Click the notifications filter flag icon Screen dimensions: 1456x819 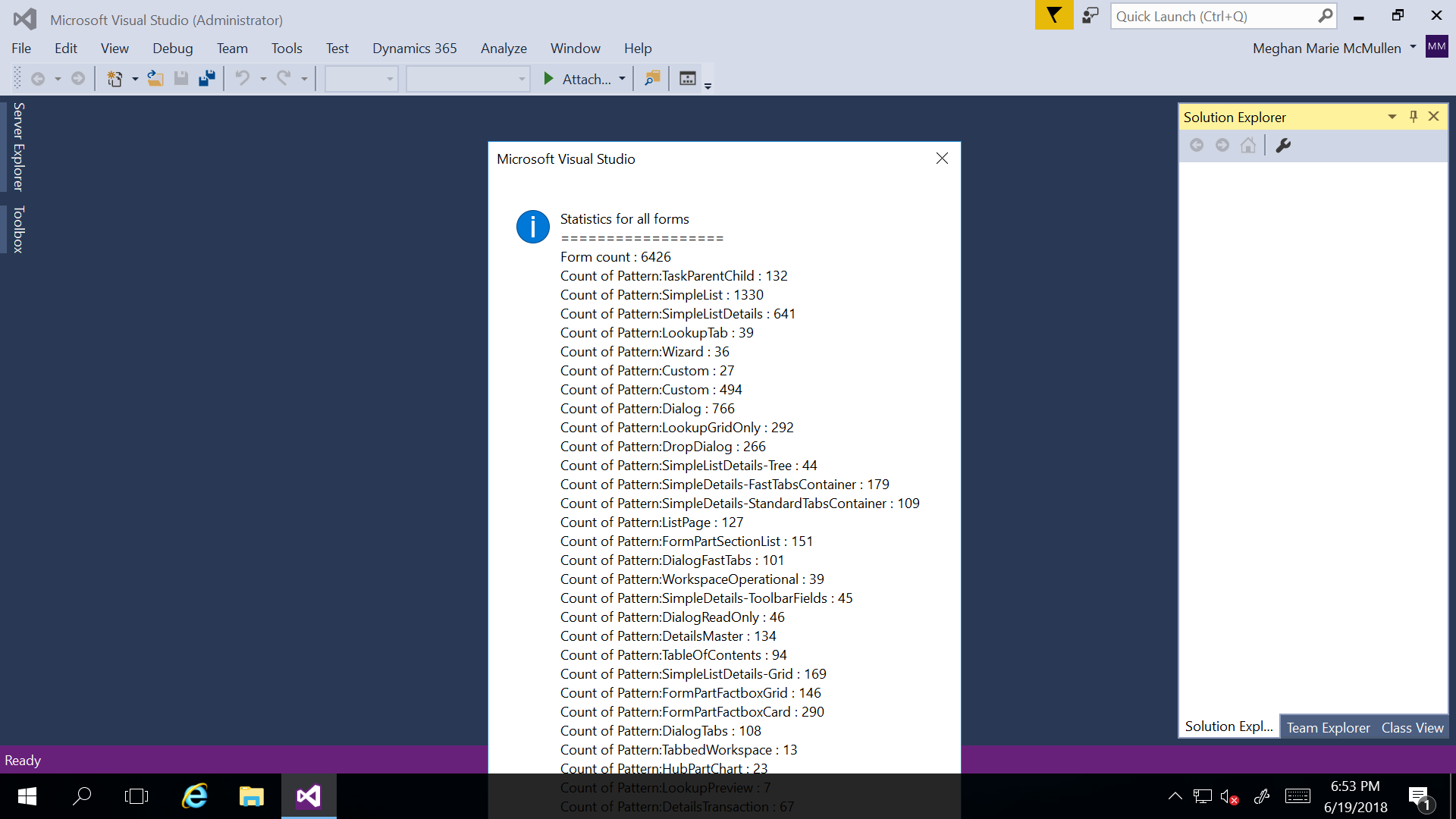pos(1053,16)
